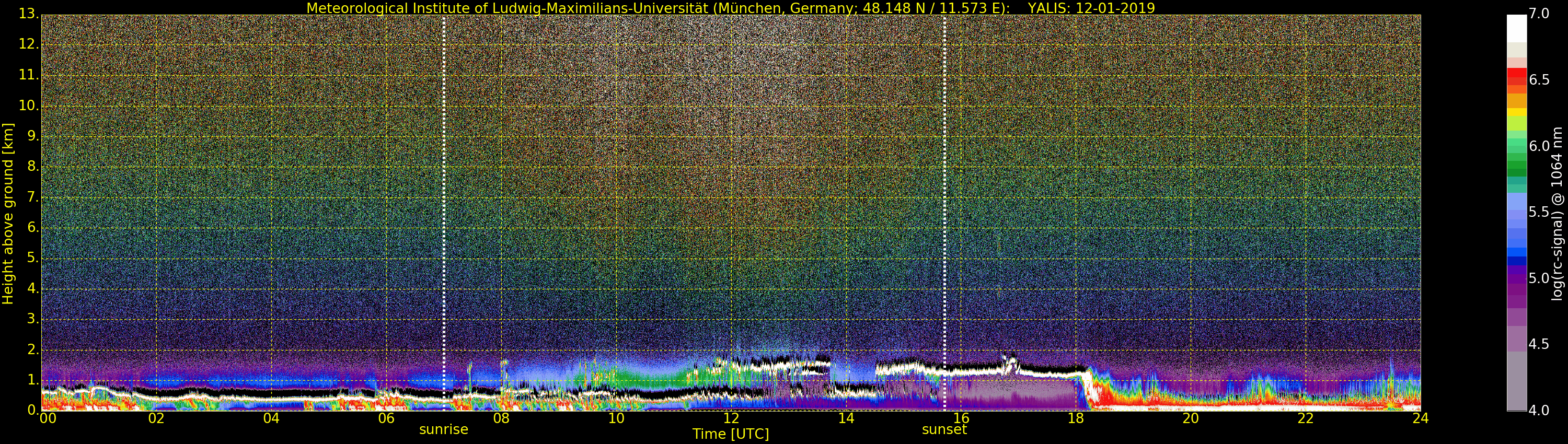The height and width of the screenshot is (444, 1568).
Task: Click the time tick label '00'
Action: tap(47, 418)
